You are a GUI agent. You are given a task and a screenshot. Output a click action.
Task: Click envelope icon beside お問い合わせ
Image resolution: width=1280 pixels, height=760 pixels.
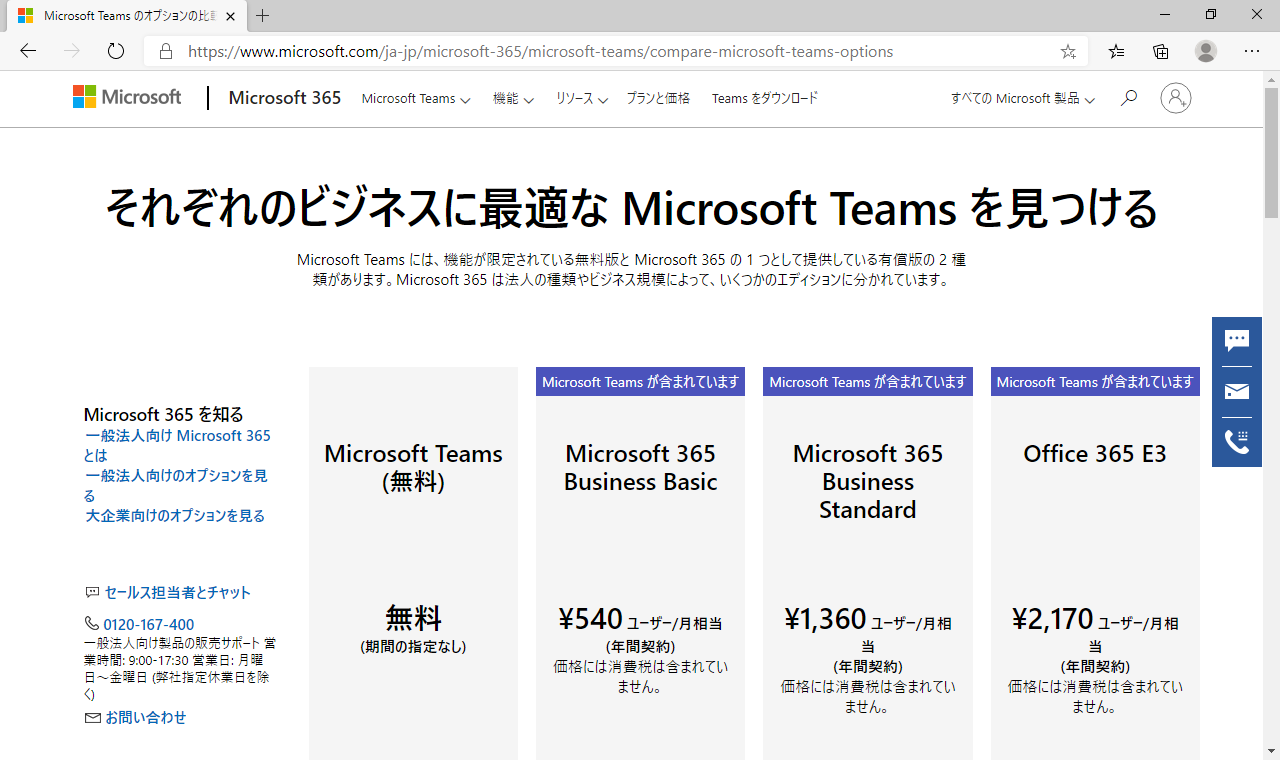point(93,718)
